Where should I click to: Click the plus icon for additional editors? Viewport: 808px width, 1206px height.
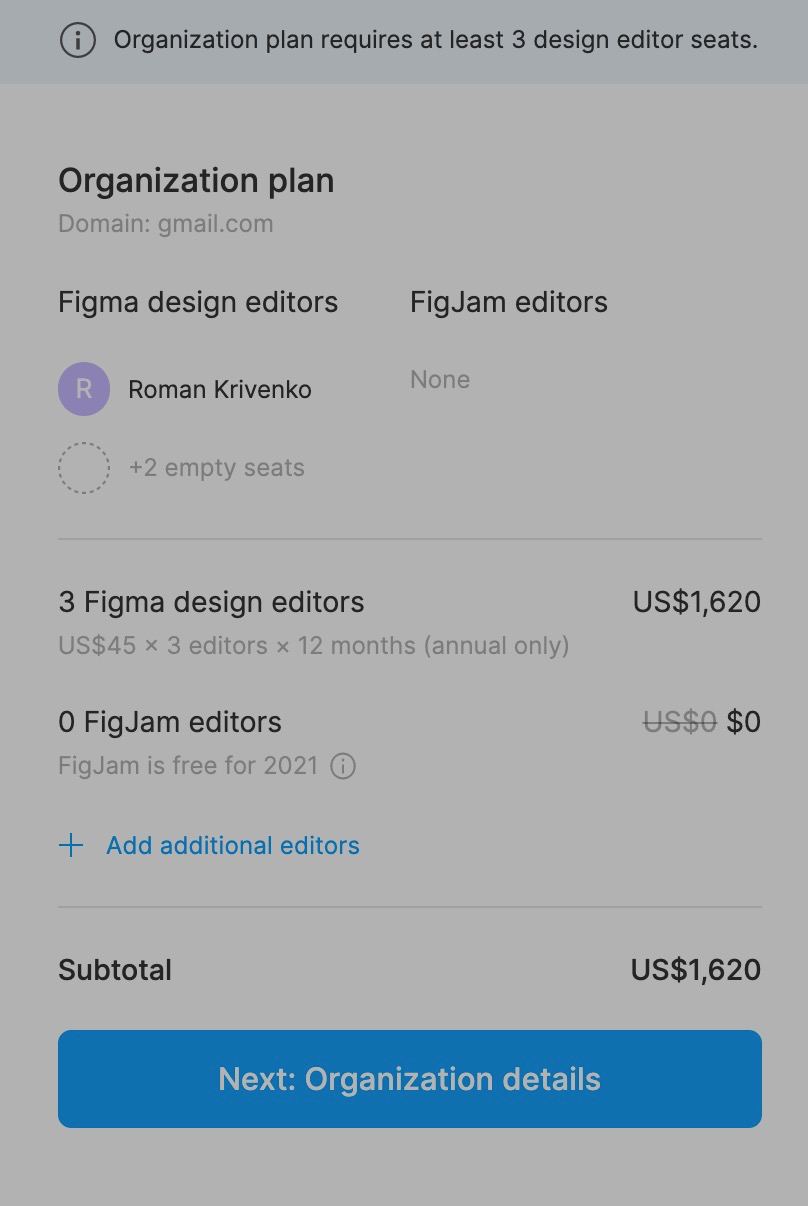coord(71,846)
